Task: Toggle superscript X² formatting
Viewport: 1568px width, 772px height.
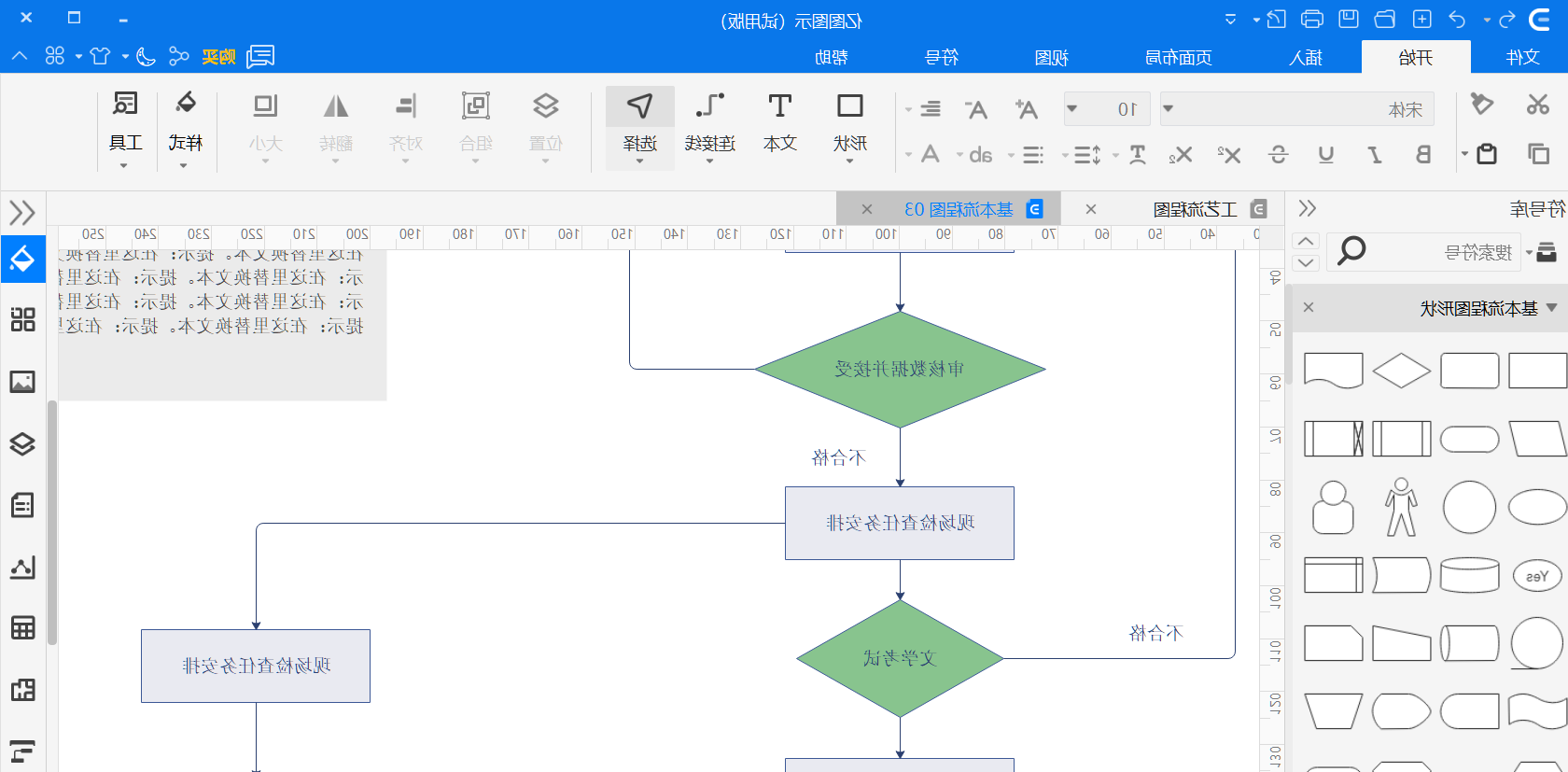Action: (x=1228, y=155)
